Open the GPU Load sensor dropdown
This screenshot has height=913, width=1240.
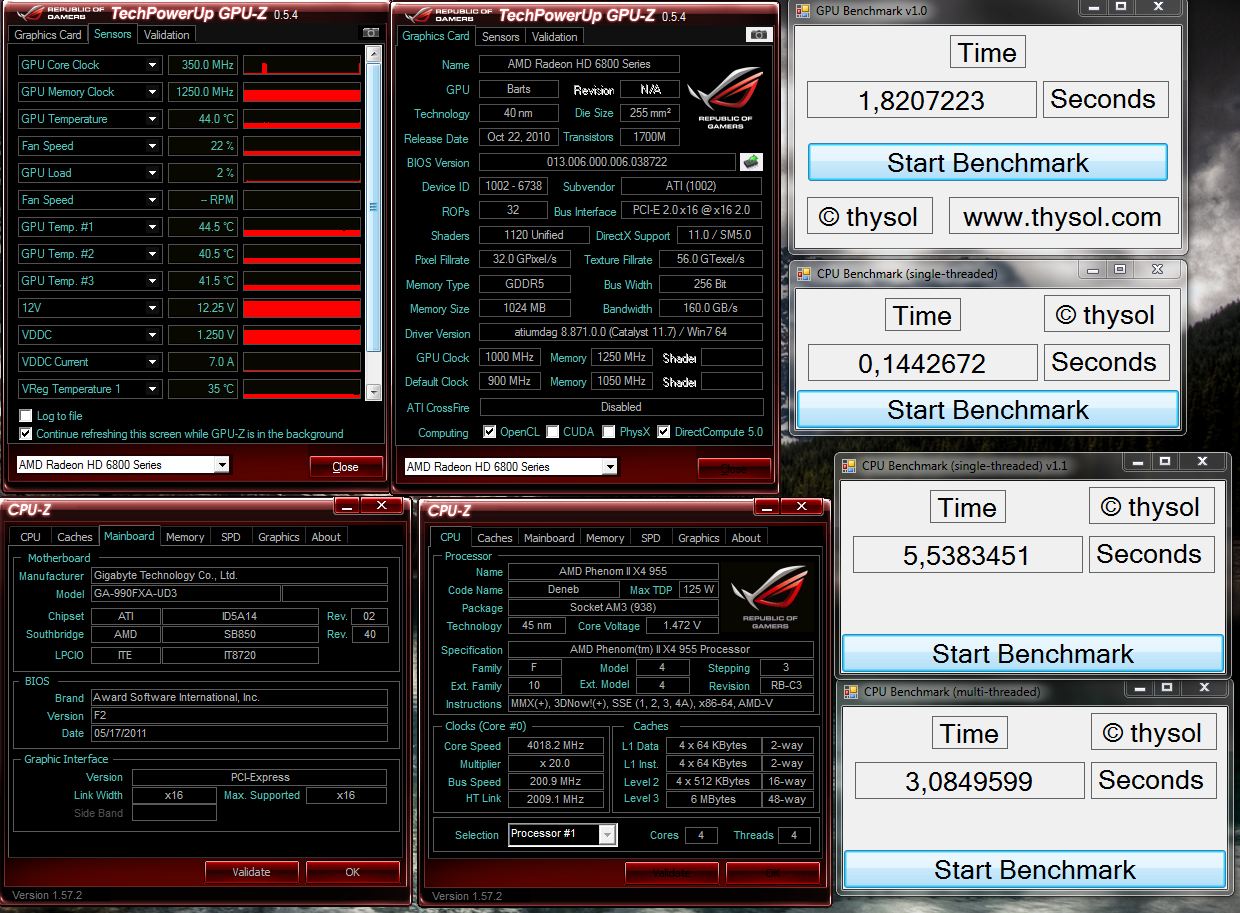(x=153, y=173)
